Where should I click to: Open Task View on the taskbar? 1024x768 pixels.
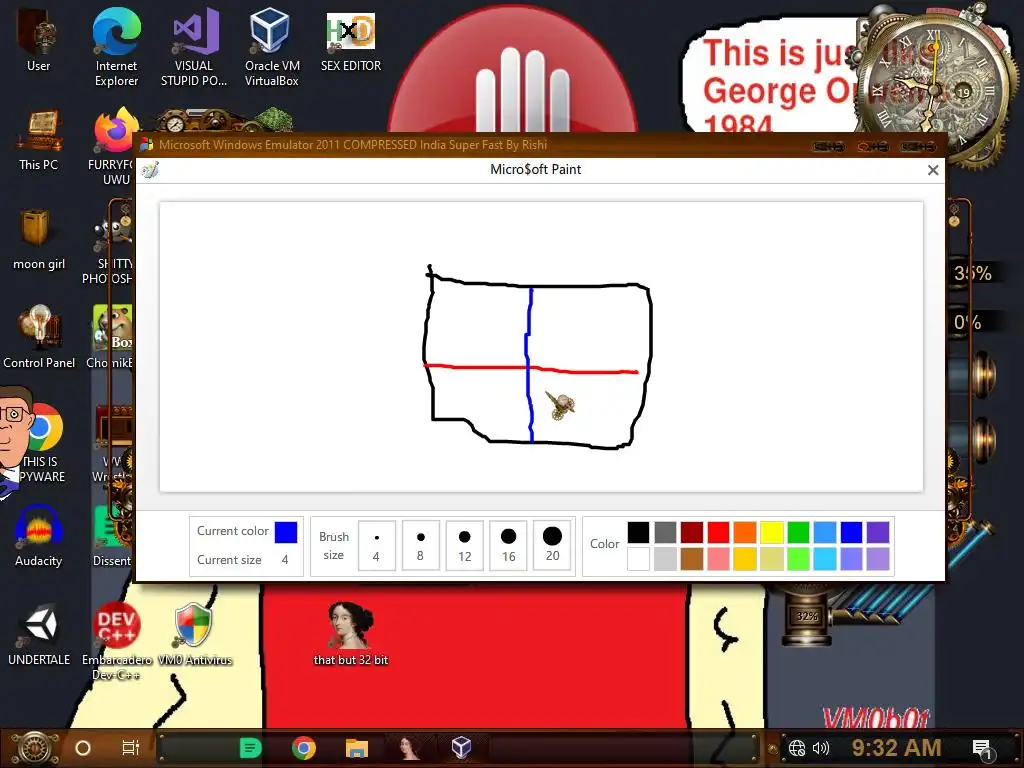(131, 748)
